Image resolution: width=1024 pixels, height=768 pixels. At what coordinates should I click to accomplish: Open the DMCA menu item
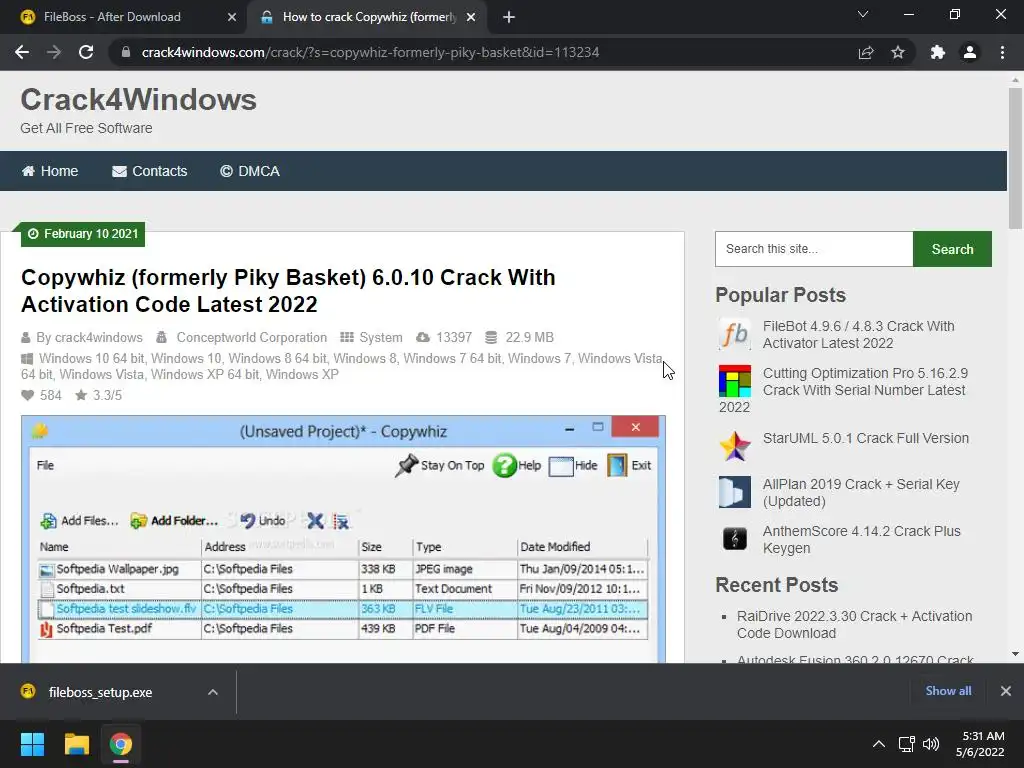click(250, 171)
